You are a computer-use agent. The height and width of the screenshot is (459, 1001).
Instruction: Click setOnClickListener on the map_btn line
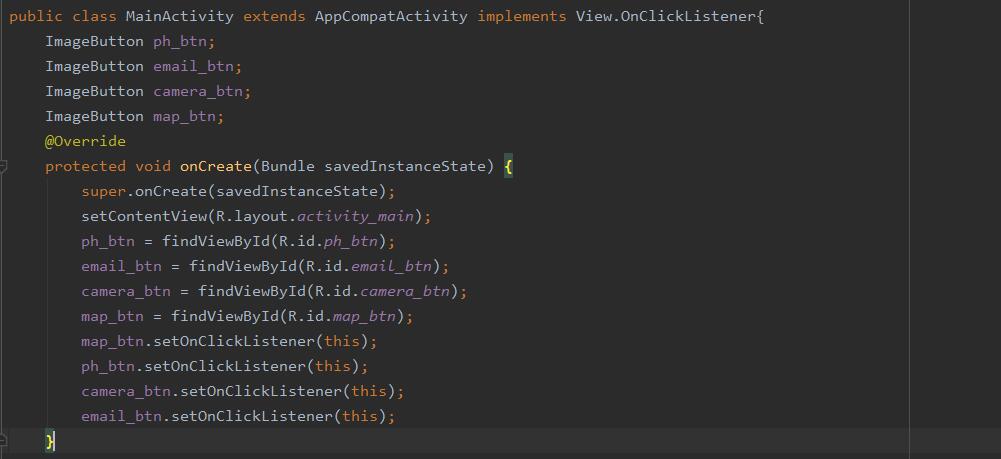pos(234,341)
